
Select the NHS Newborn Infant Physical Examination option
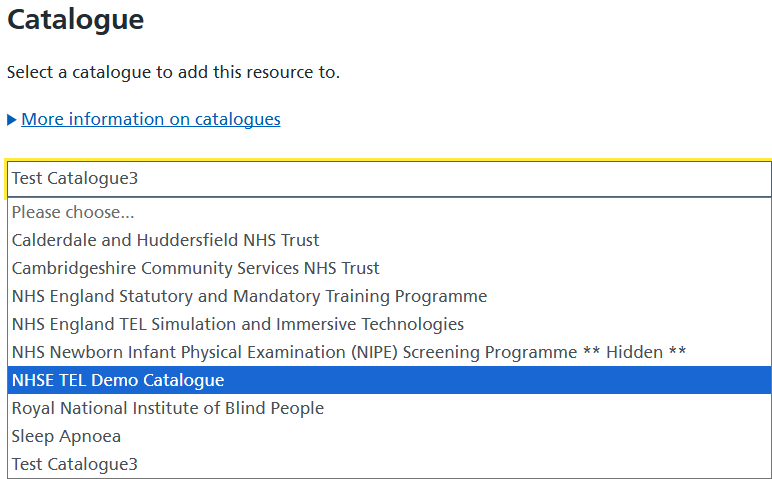pos(389,352)
